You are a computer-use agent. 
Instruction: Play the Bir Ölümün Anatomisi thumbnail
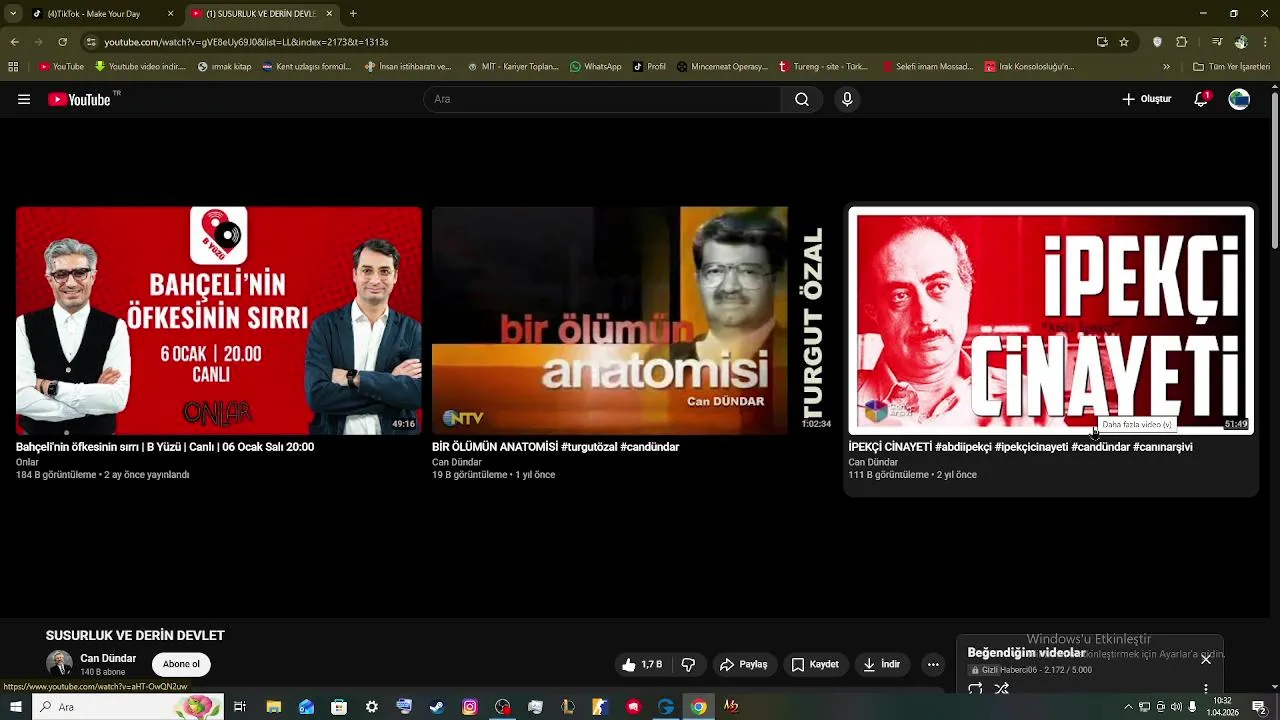click(x=635, y=320)
